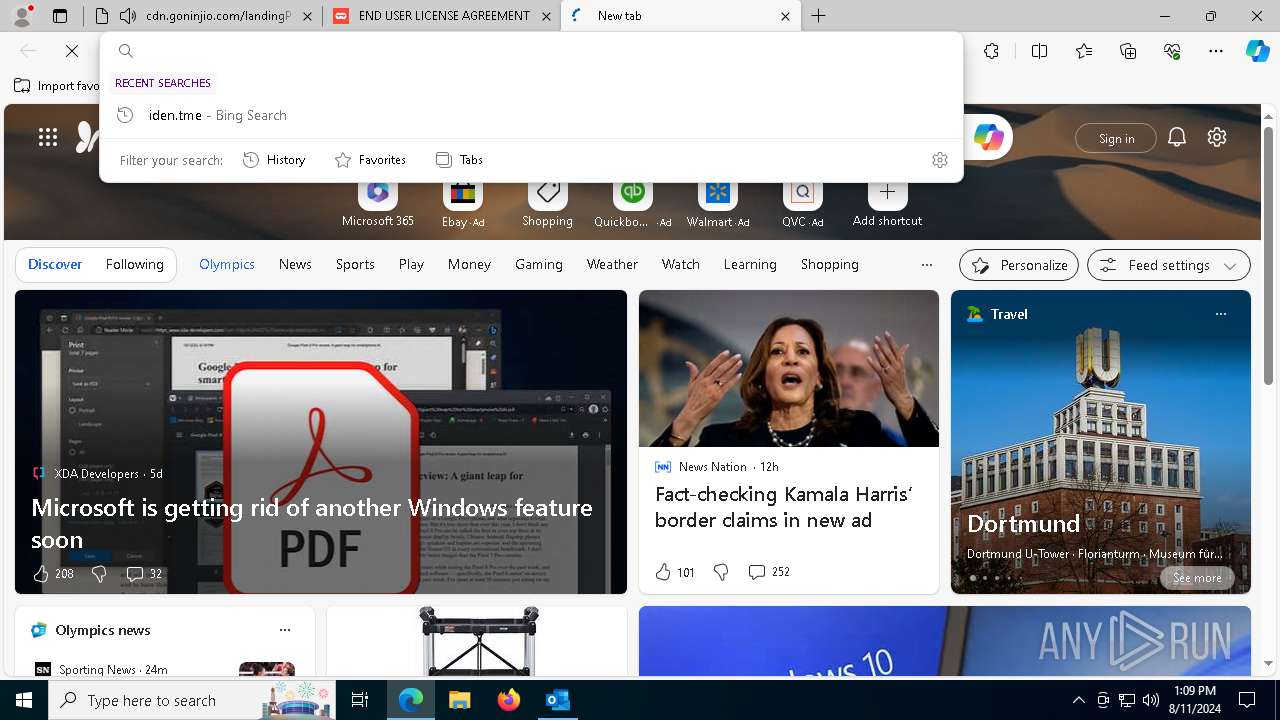Viewport: 1280px width, 720px height.
Task: Filter search by Tabs
Action: [459, 160]
